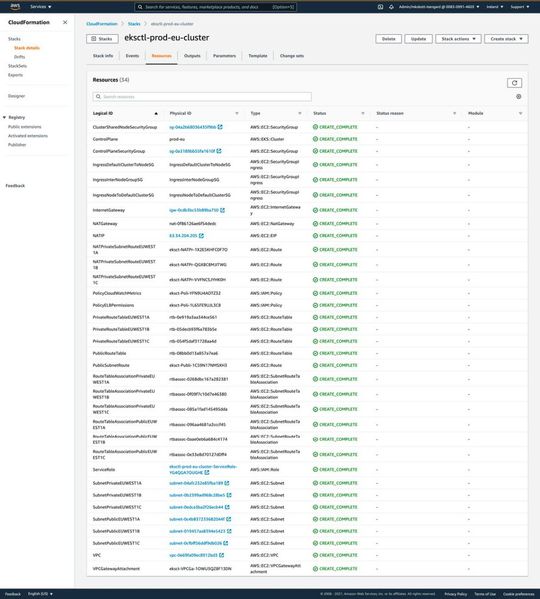The image size is (540, 599).
Task: Click the Stacks button beside stack title
Action: (x=102, y=39)
